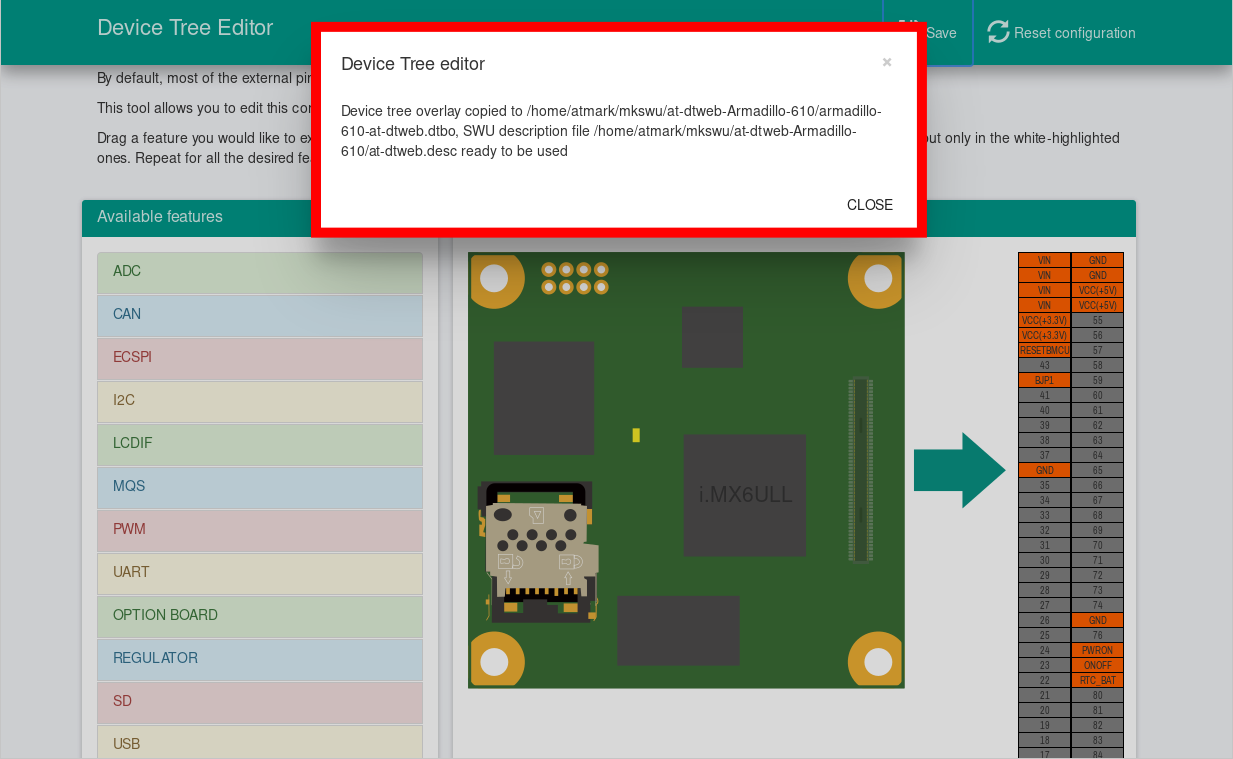Select the ADC feature
This screenshot has height=759, width=1233.
(259, 272)
